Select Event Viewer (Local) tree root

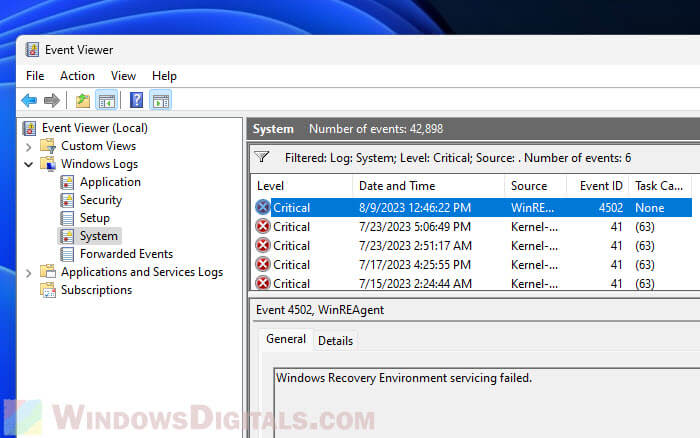(x=95, y=128)
